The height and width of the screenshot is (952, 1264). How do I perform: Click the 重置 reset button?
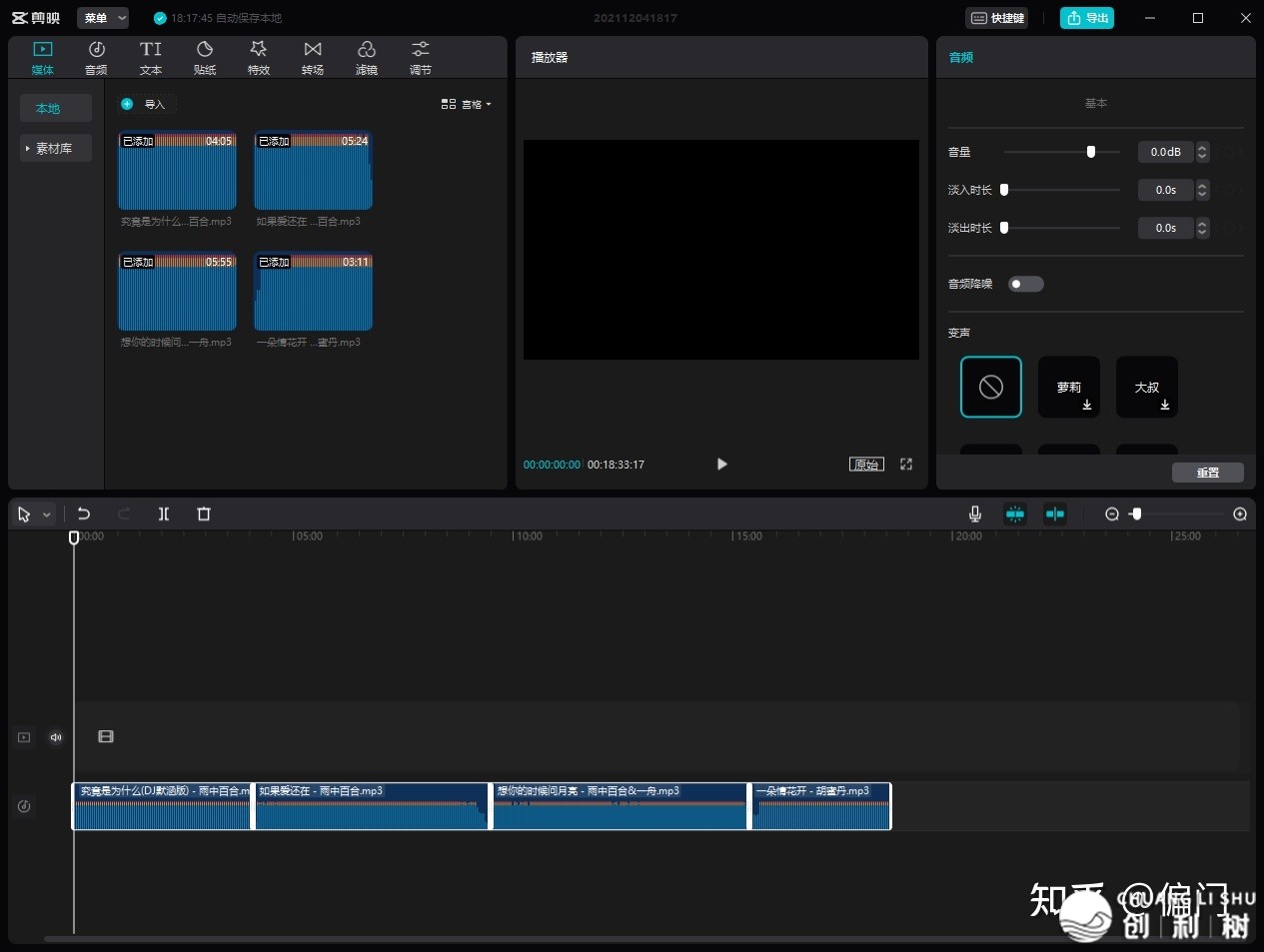(1208, 473)
